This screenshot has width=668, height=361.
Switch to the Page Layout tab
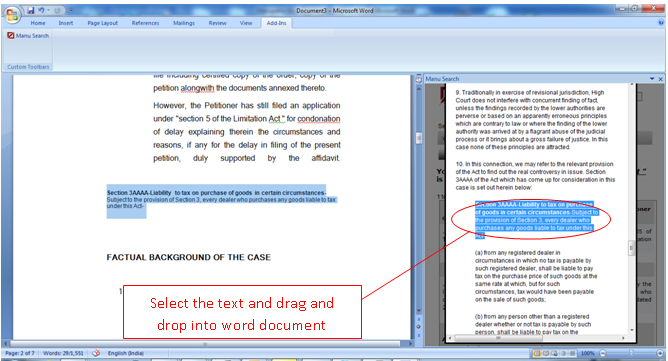pos(103,23)
